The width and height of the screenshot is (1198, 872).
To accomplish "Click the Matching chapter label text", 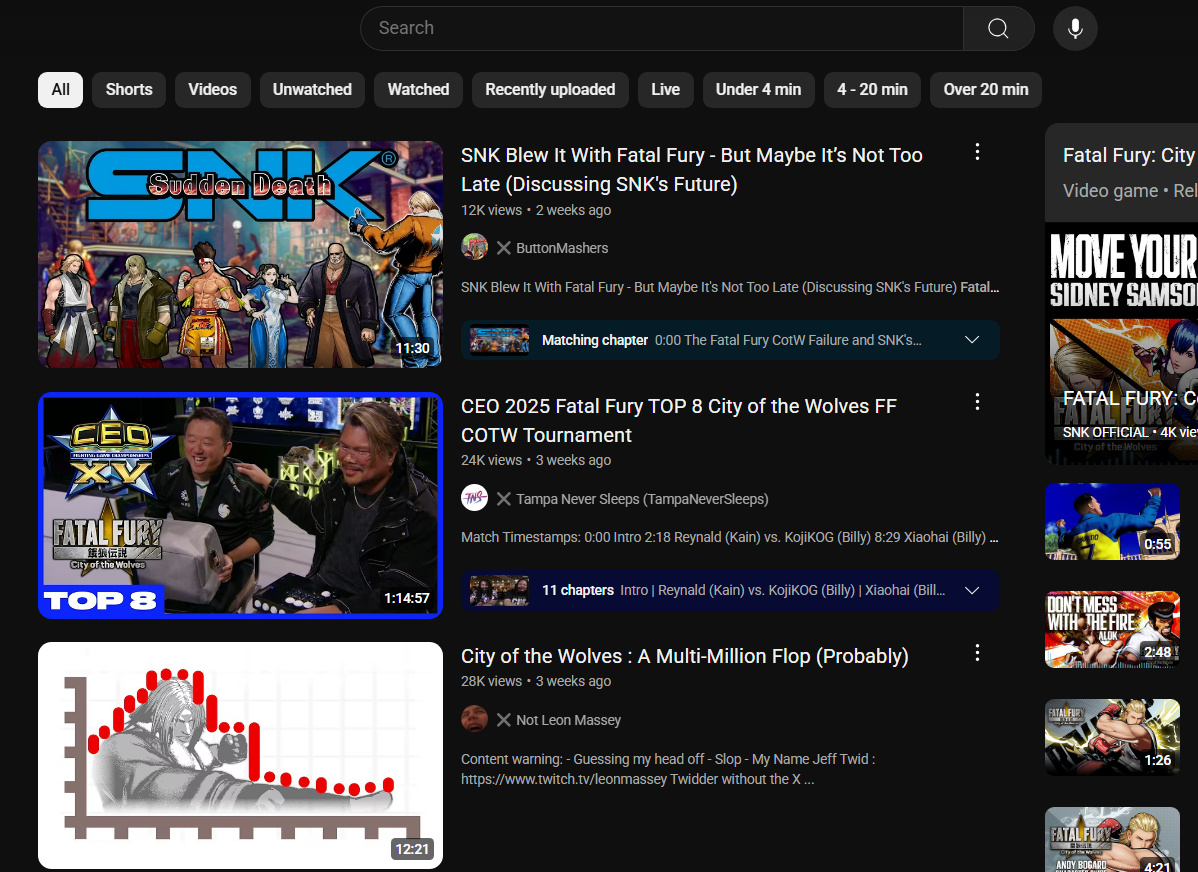I will pyautogui.click(x=594, y=340).
